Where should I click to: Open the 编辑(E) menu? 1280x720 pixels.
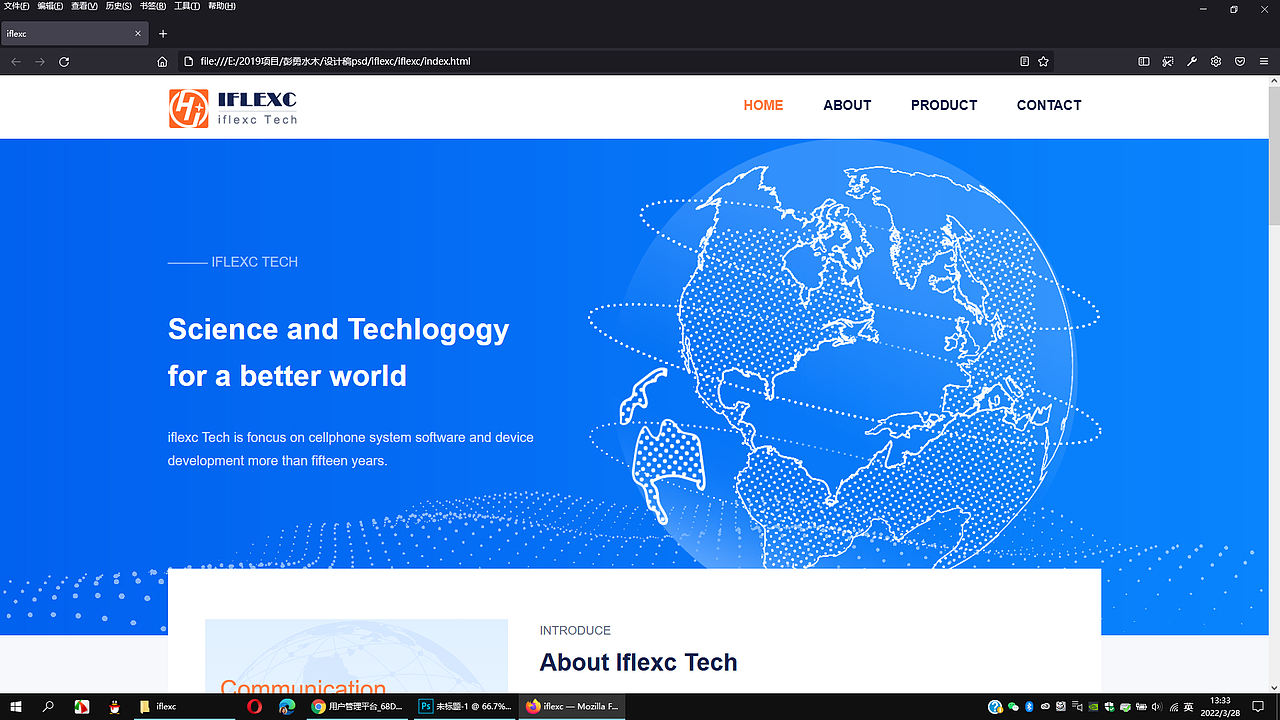pos(50,6)
